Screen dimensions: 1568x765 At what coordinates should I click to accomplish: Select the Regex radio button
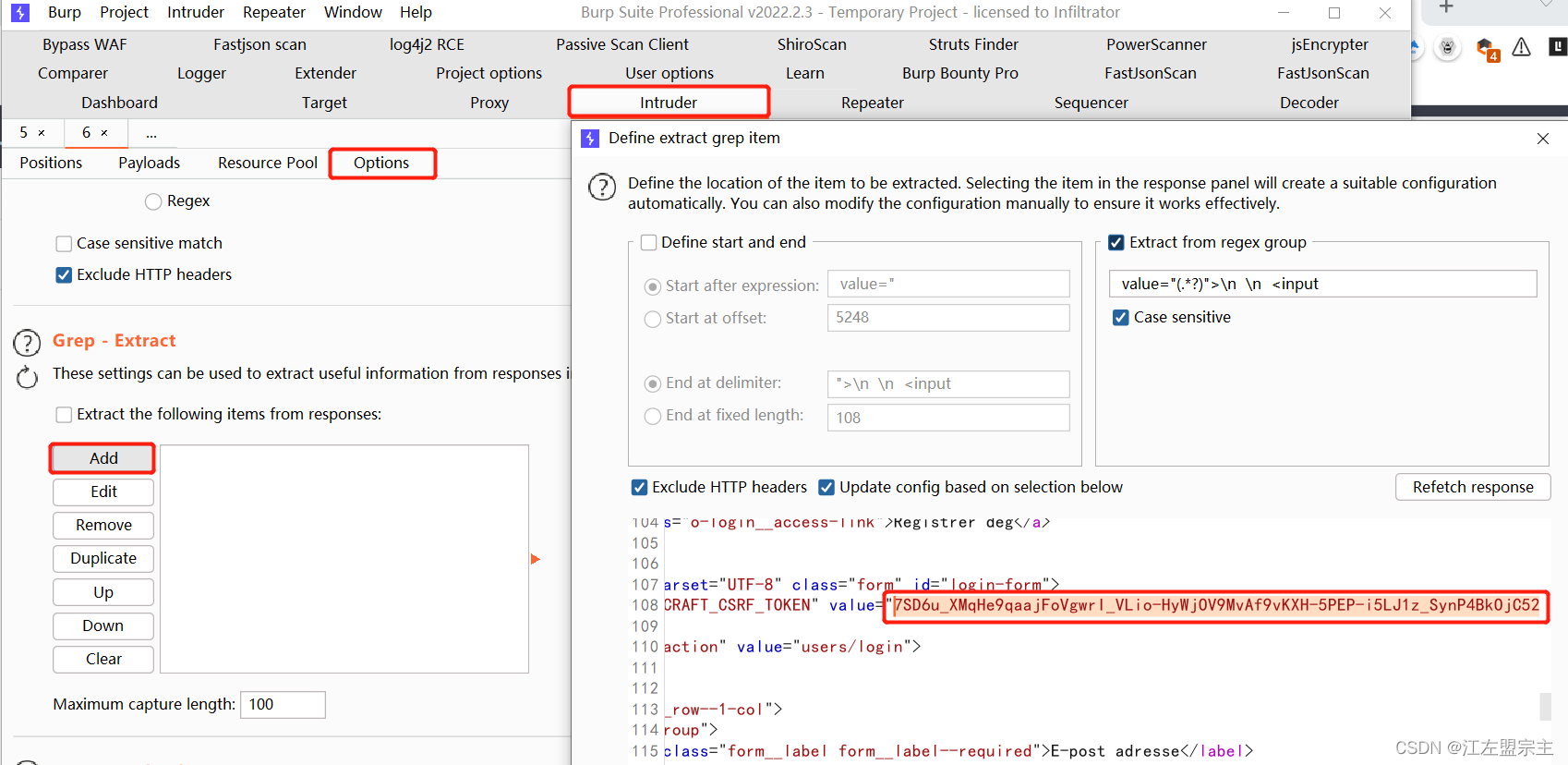pos(153,201)
